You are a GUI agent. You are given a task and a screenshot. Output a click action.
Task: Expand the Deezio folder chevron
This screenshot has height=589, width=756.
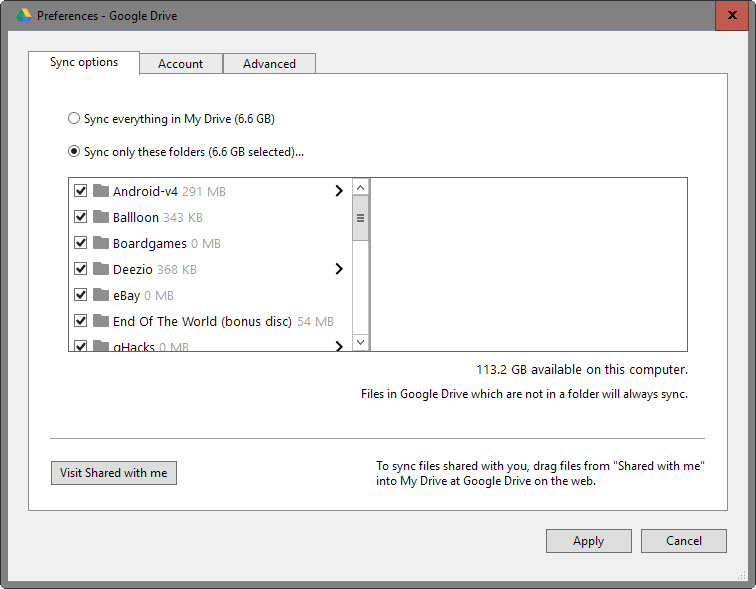[339, 269]
